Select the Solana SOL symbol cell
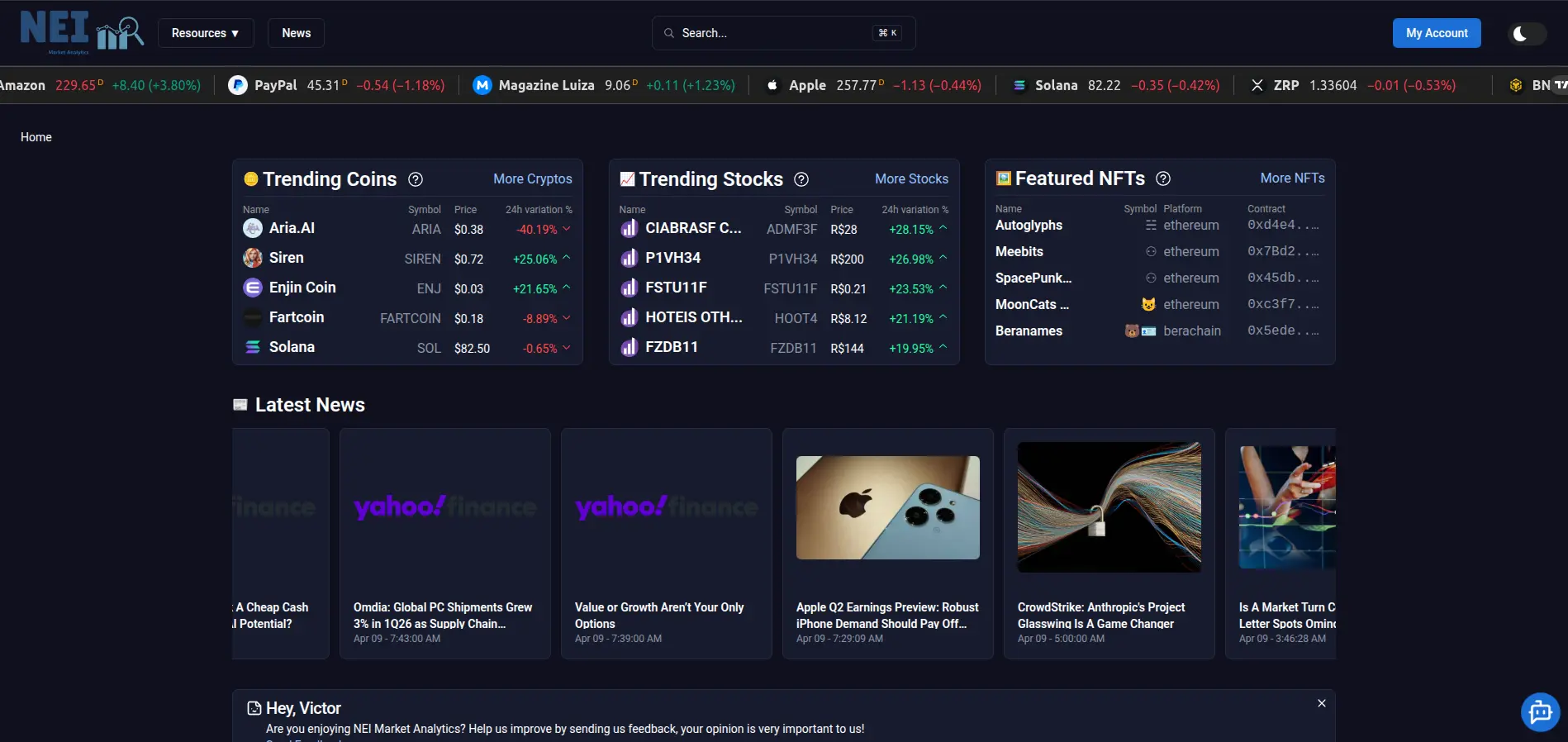1568x742 pixels. 429,348
